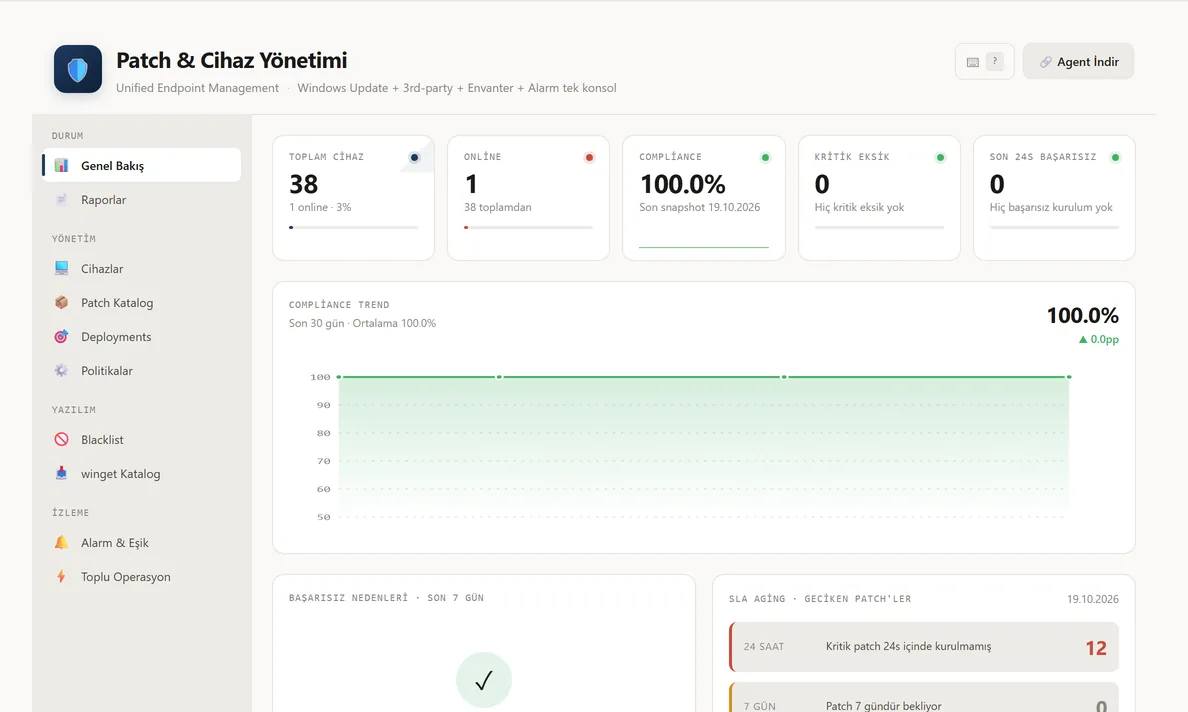Click 'Patch 7 gündür bekliyor' row
The height and width of the screenshot is (712, 1188).
(x=924, y=698)
